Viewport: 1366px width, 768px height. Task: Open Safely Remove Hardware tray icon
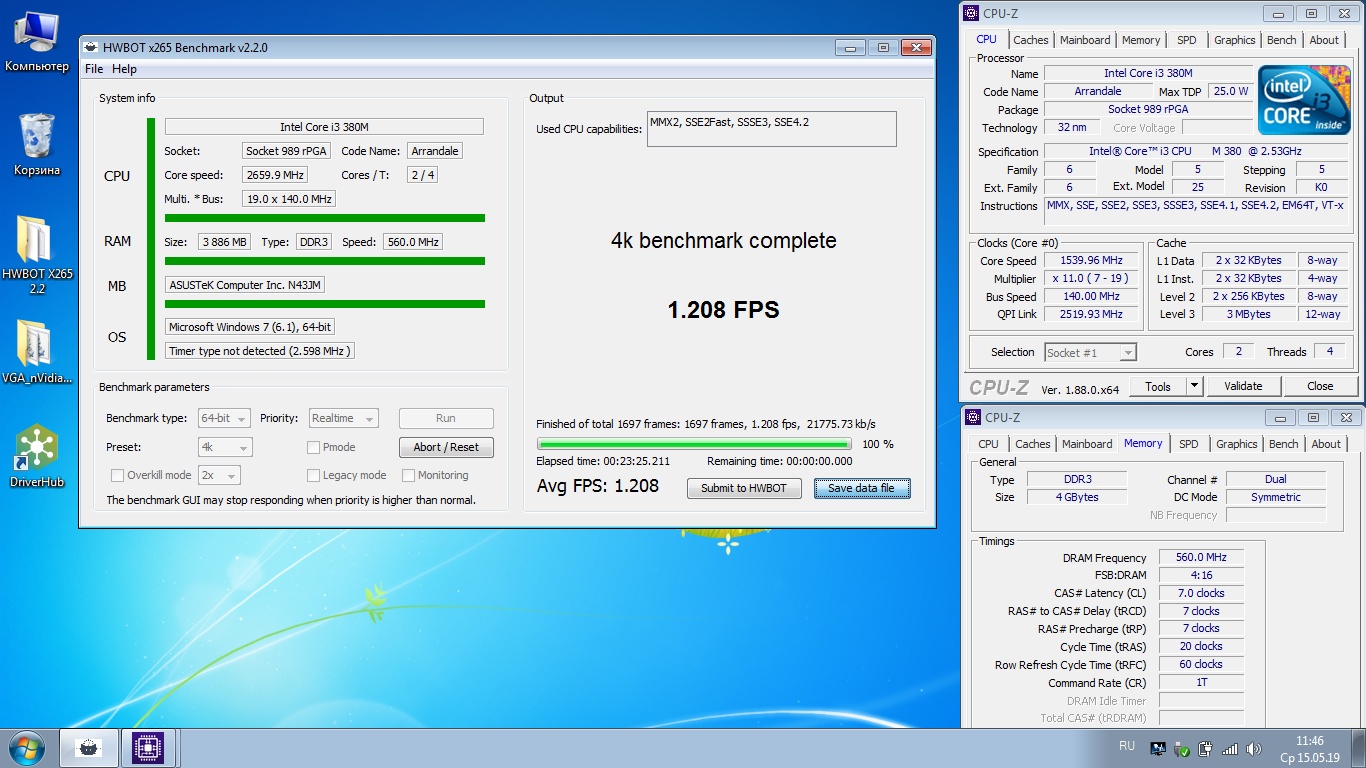click(x=1182, y=748)
